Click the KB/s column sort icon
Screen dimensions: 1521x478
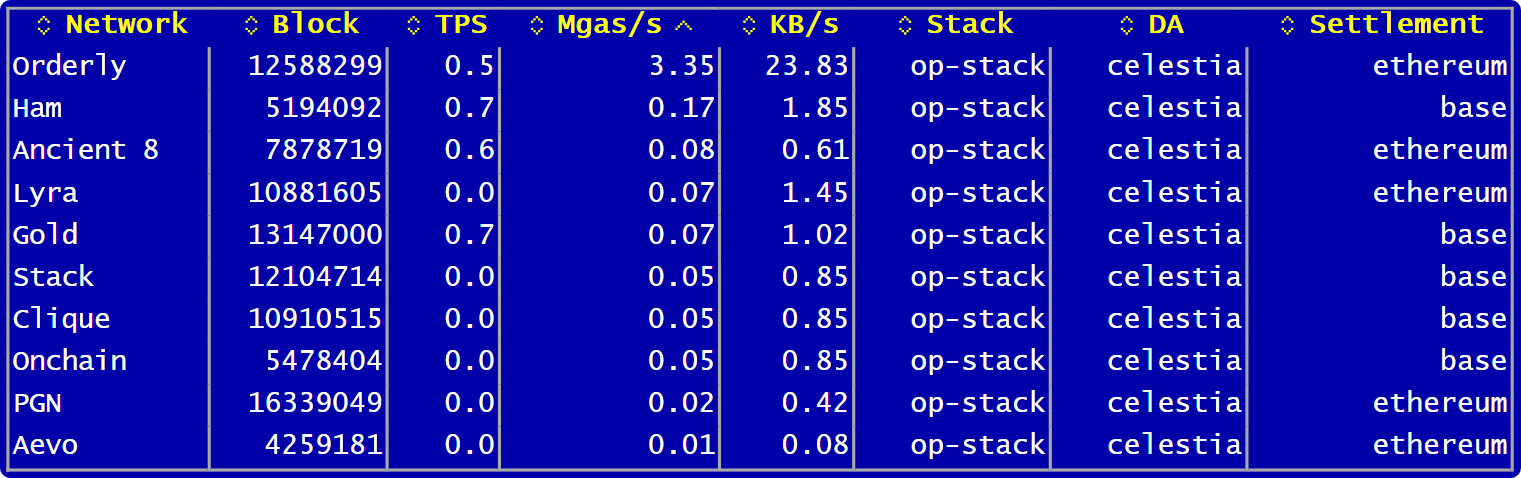click(x=749, y=26)
